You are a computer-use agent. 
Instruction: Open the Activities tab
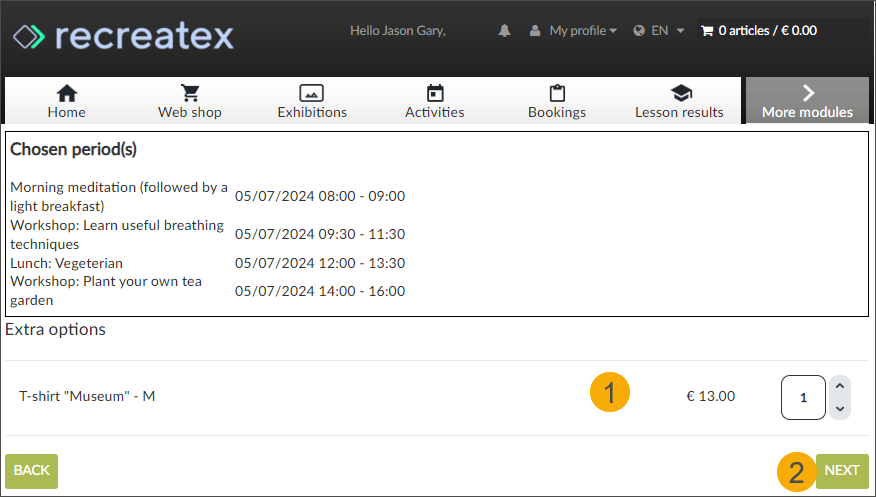click(x=435, y=101)
